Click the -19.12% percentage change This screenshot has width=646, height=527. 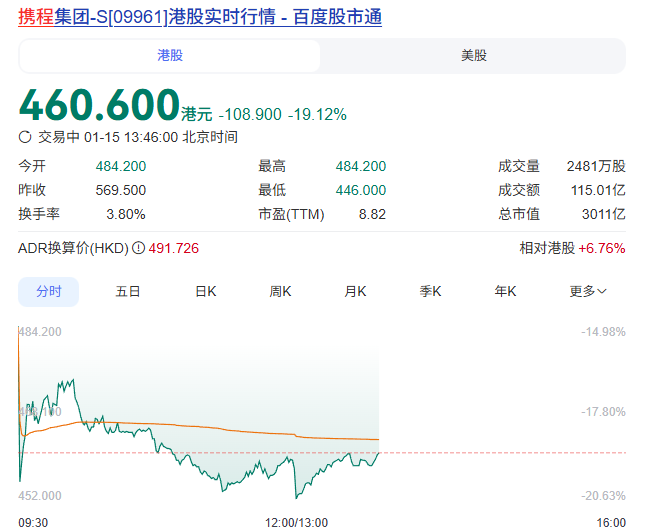point(317,114)
